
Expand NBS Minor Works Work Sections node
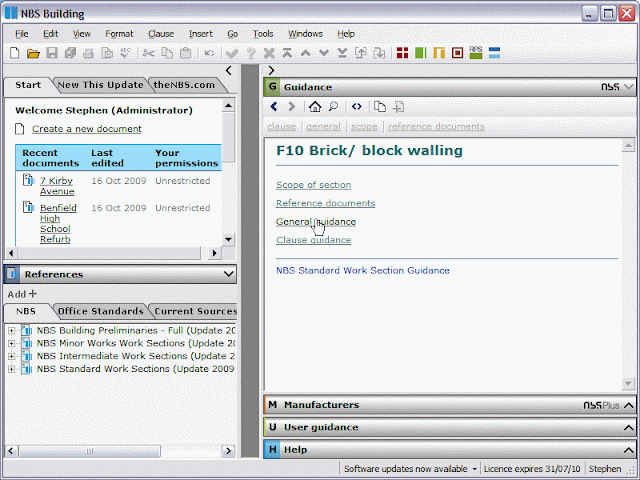11,344
